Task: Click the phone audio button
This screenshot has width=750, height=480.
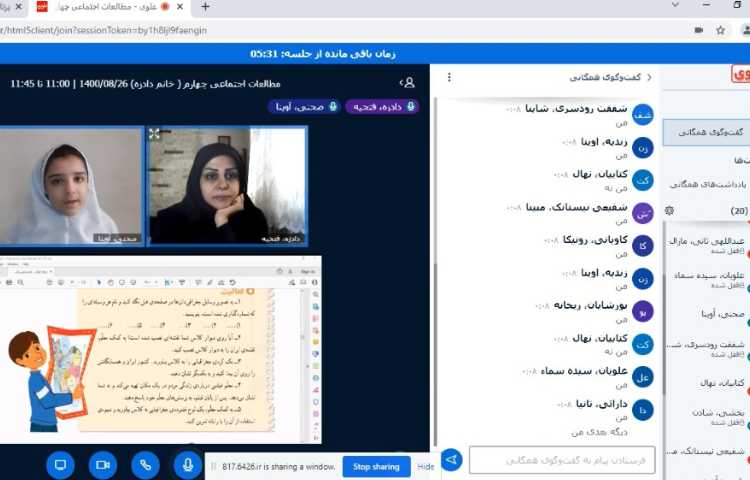Action: click(145, 465)
